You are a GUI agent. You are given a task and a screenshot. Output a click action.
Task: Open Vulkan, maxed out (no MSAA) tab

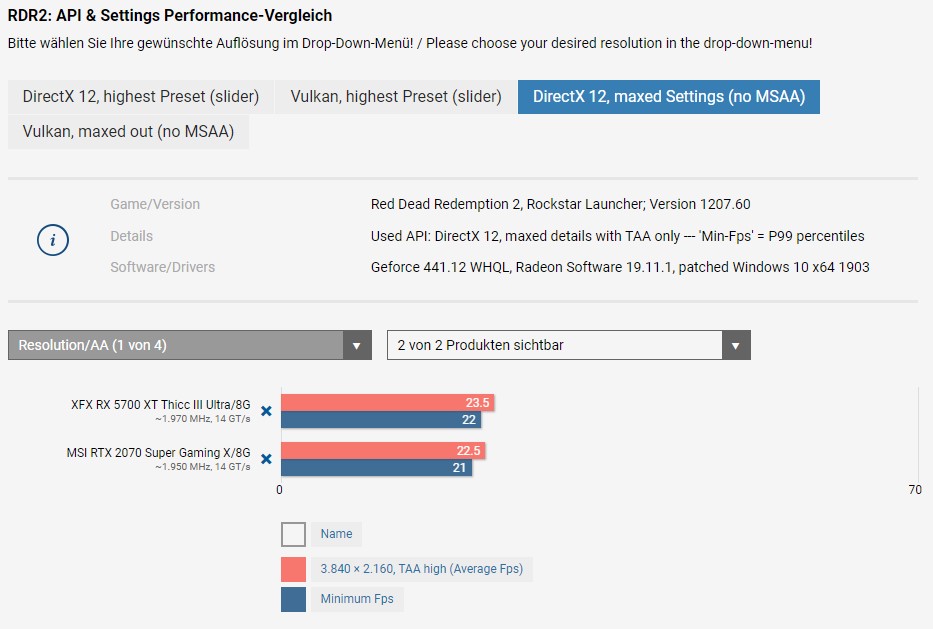pos(129,132)
